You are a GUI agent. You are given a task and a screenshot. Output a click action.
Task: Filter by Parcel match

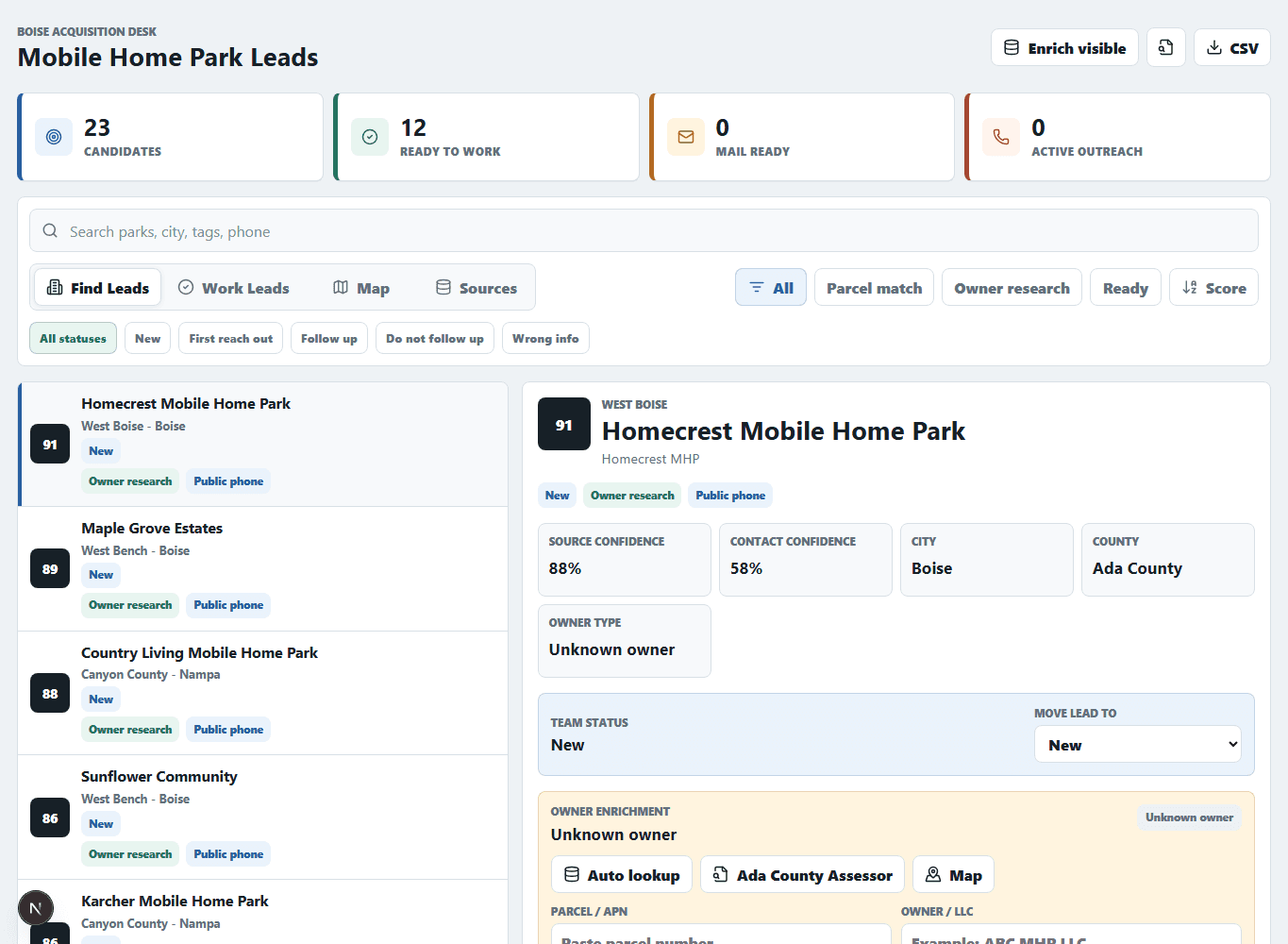[x=875, y=288]
